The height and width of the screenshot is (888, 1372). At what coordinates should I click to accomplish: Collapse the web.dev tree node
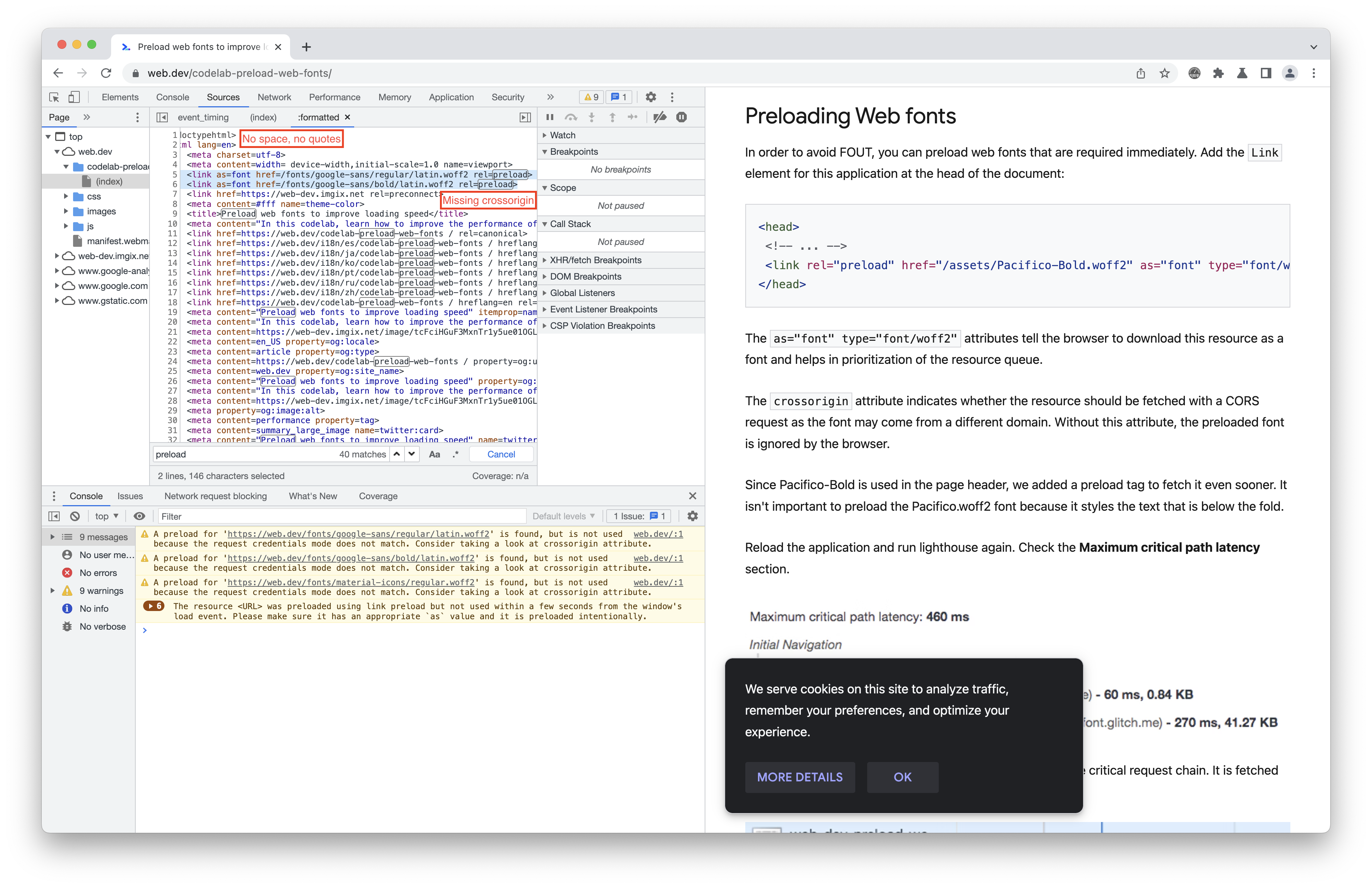coord(57,152)
